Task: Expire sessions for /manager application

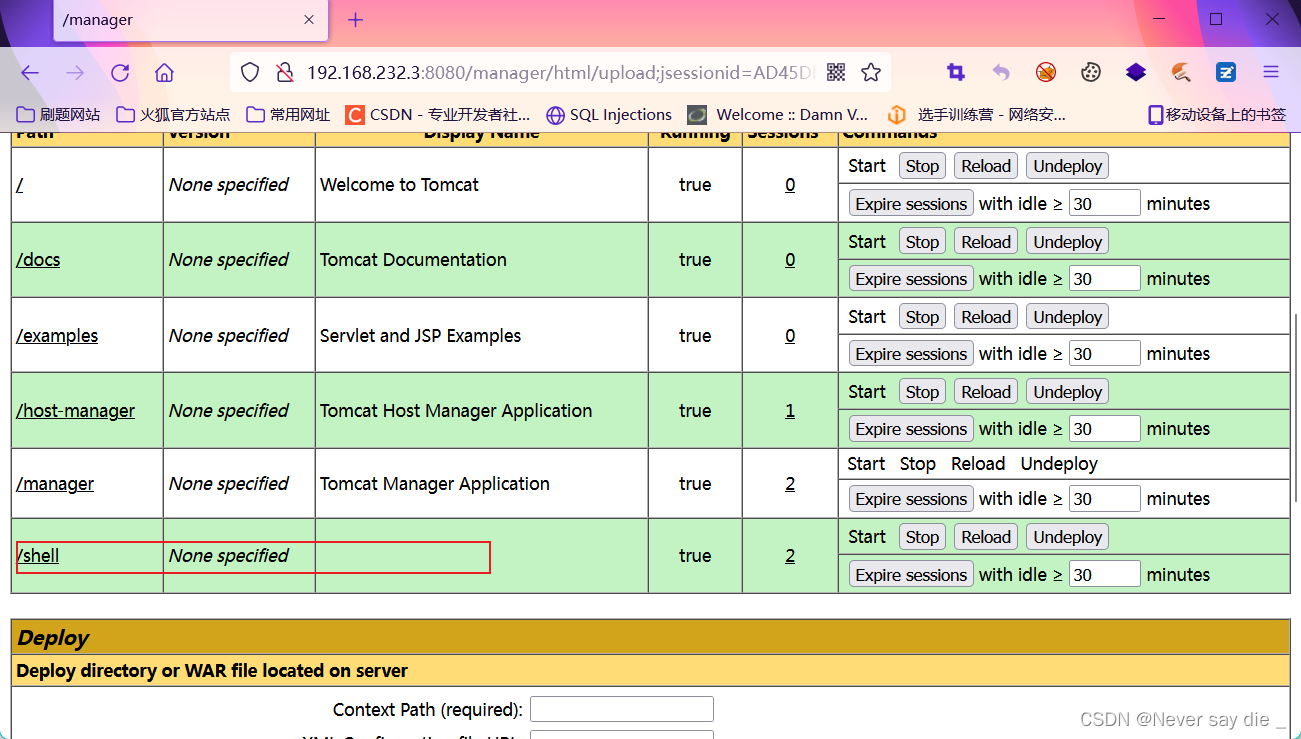Action: pos(911,499)
